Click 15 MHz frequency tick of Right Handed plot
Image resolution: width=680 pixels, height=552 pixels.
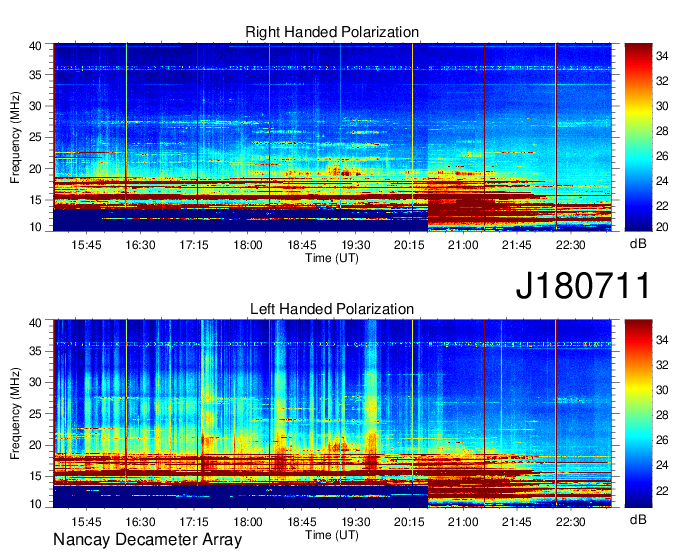point(35,200)
